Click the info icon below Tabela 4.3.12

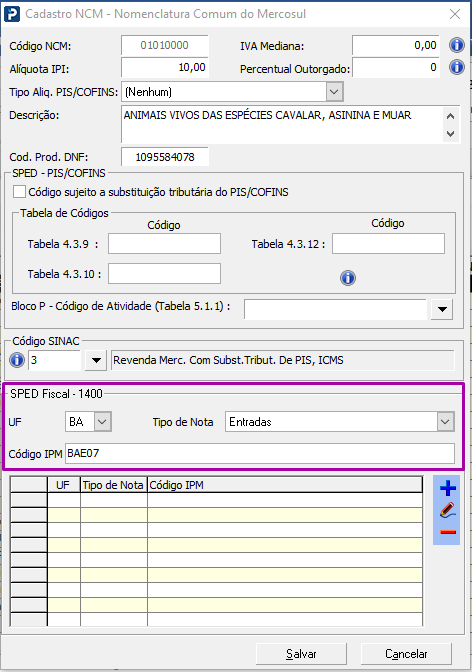pos(348,278)
